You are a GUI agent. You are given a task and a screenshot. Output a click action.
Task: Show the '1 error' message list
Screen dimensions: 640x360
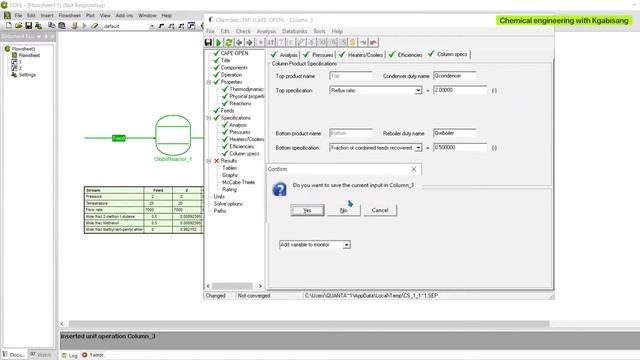click(93, 355)
